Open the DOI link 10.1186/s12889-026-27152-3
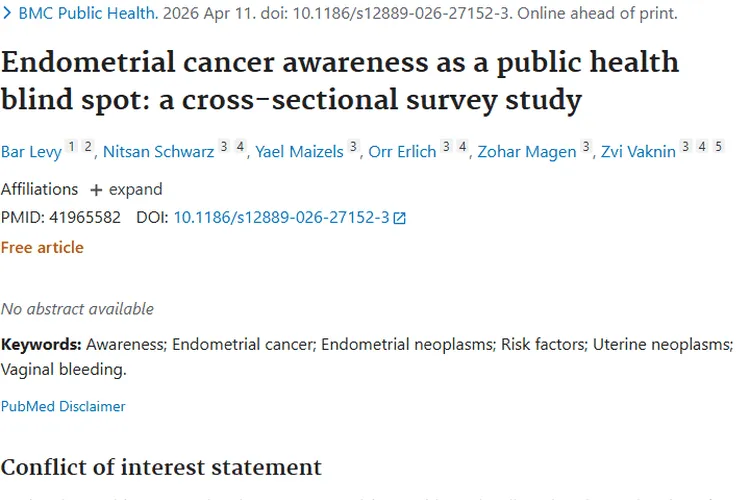This screenshot has width=750, height=500. [281, 217]
